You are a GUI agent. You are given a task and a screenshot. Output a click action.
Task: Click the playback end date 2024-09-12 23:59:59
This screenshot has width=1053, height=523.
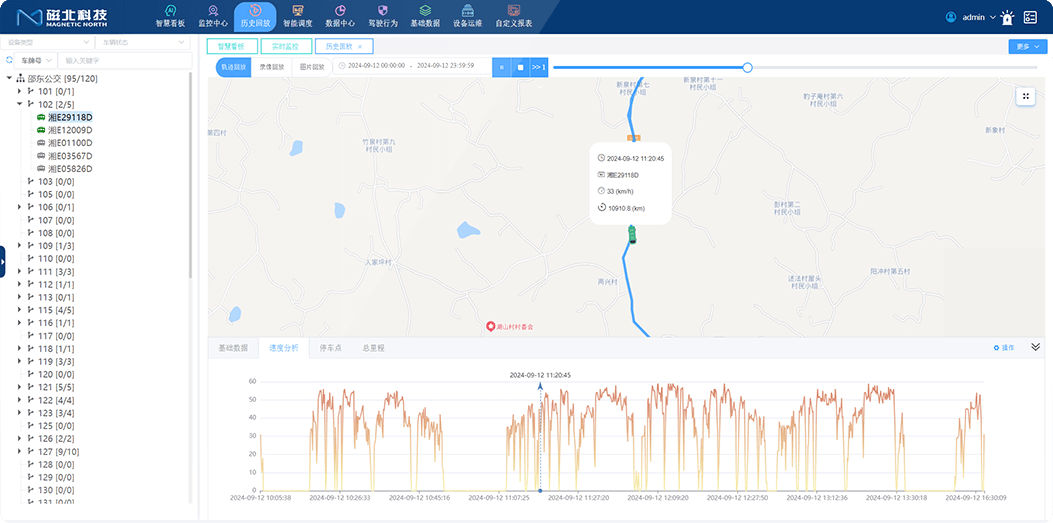tap(446, 66)
